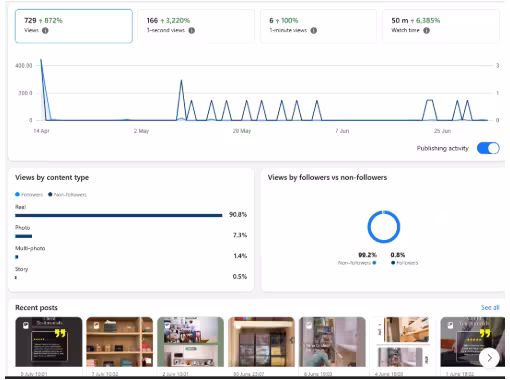Open the wardrobe with storage drawers post
The width and height of the screenshot is (510, 380).
coord(261,342)
